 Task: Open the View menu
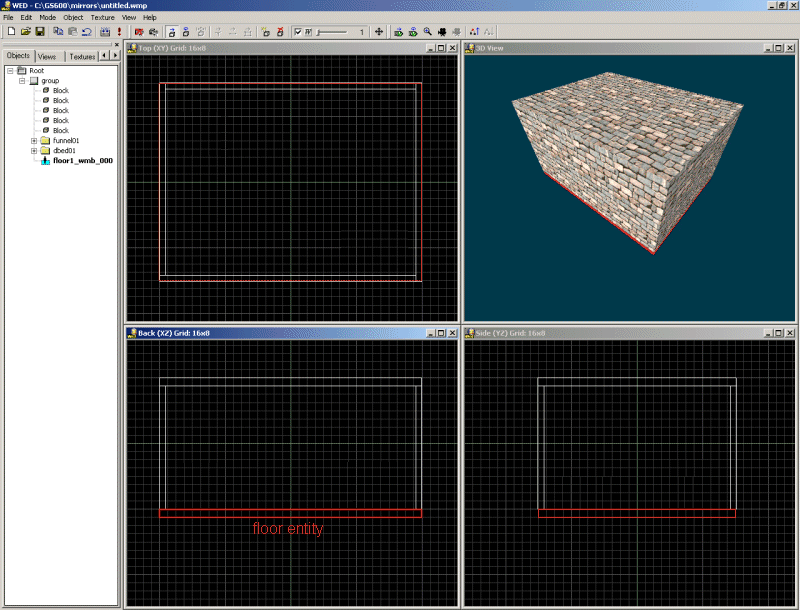point(129,17)
